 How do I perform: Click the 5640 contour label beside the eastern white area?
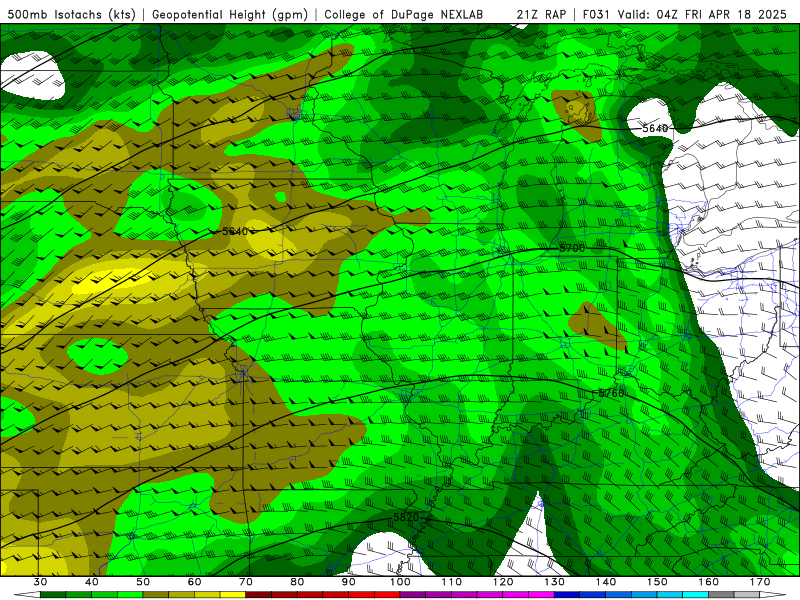(655, 128)
